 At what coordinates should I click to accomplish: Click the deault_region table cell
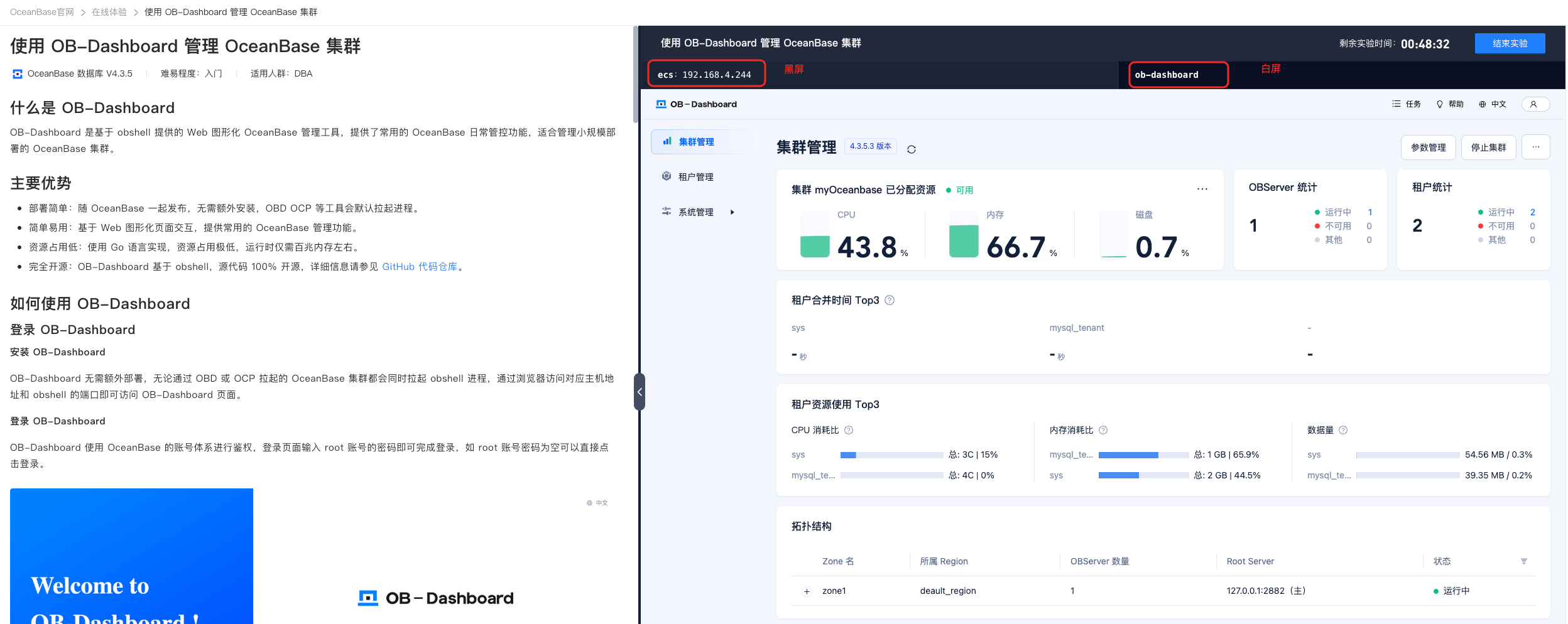click(947, 591)
